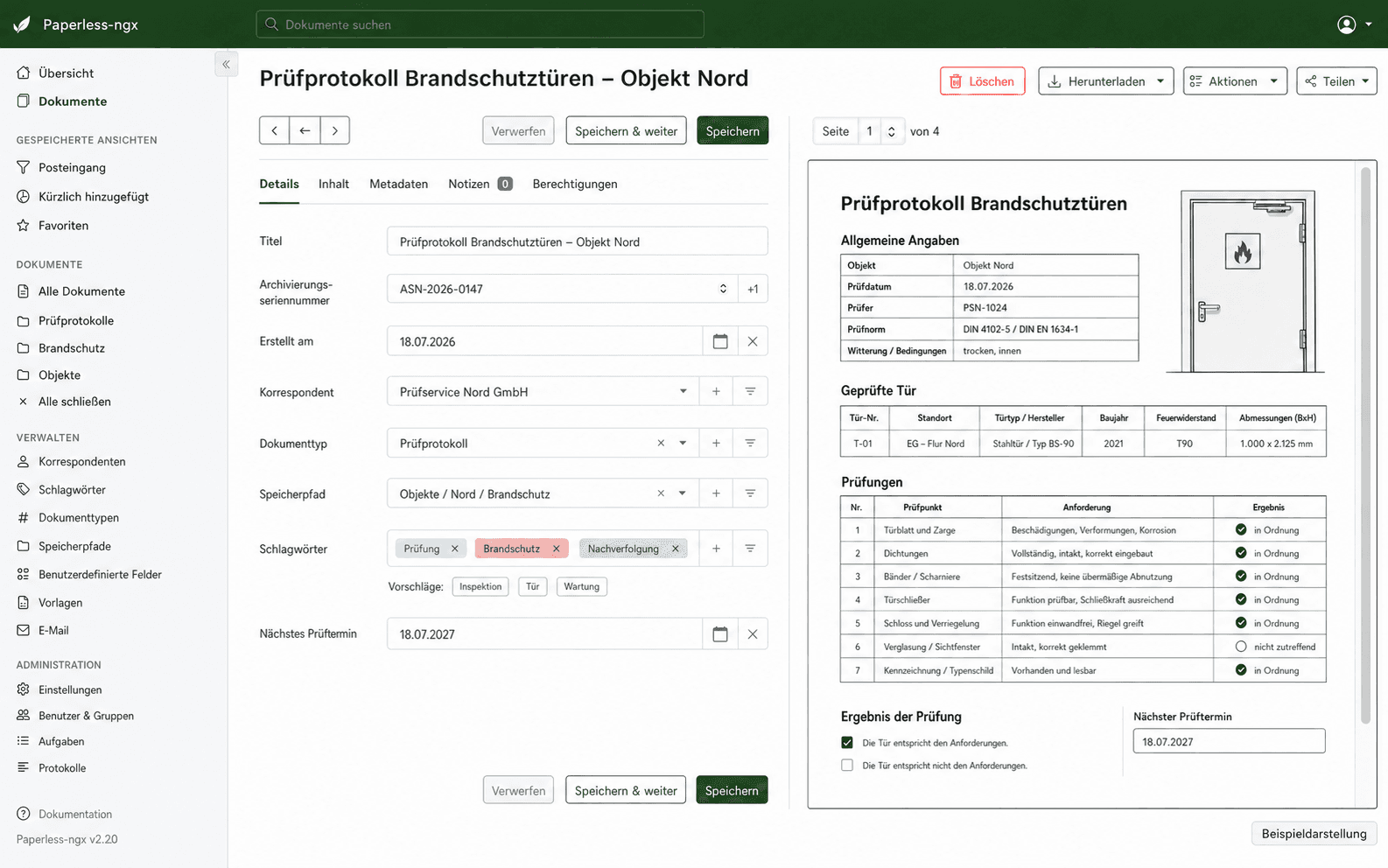This screenshot has height=868, width=1388.
Task: Go to previous document with left chevron
Action: pyautogui.click(x=274, y=130)
